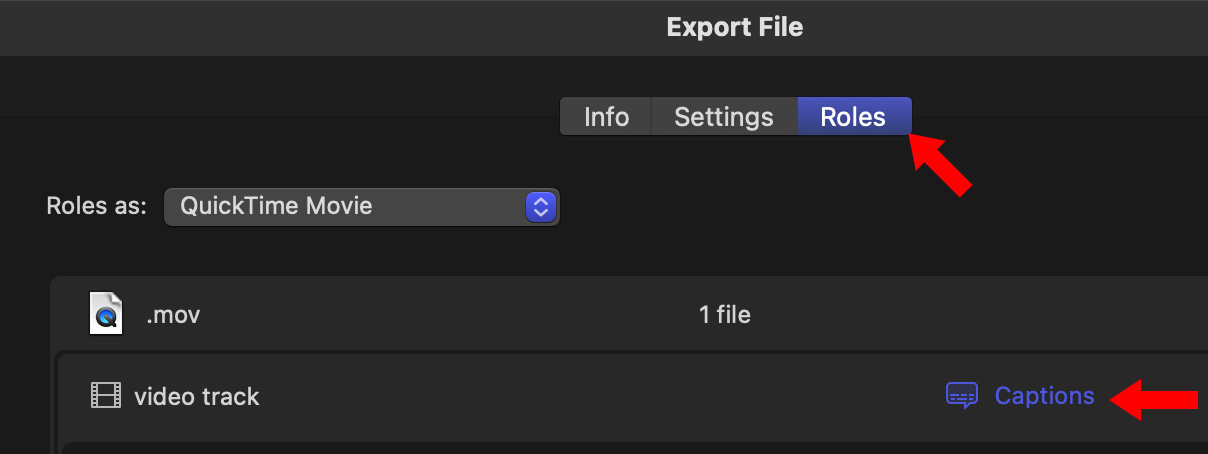Click empty title bar left of Export File
Viewport: 1208px width, 454px height.
(300, 27)
